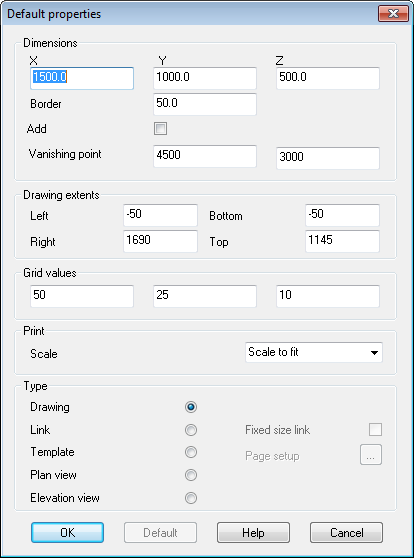The width and height of the screenshot is (414, 558).
Task: Select the Template radio button
Action: pos(191,452)
